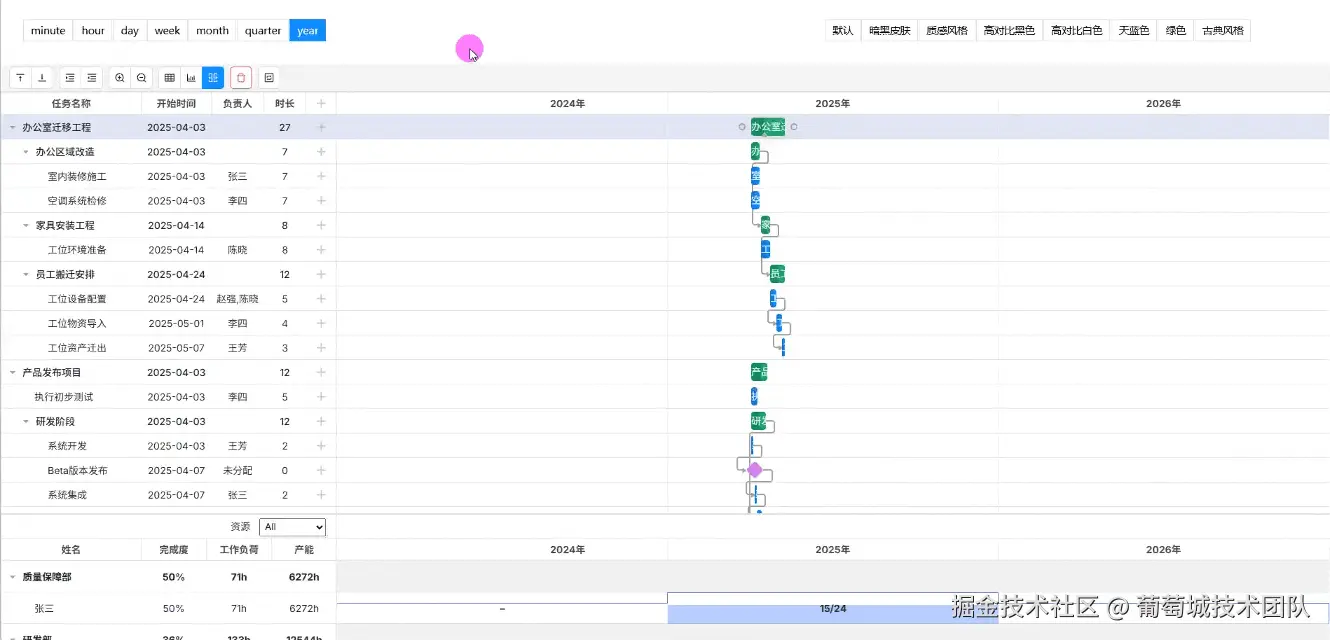Image resolution: width=1330 pixels, height=640 pixels.
Task: Open the 资源 All dropdown
Action: pos(292,527)
